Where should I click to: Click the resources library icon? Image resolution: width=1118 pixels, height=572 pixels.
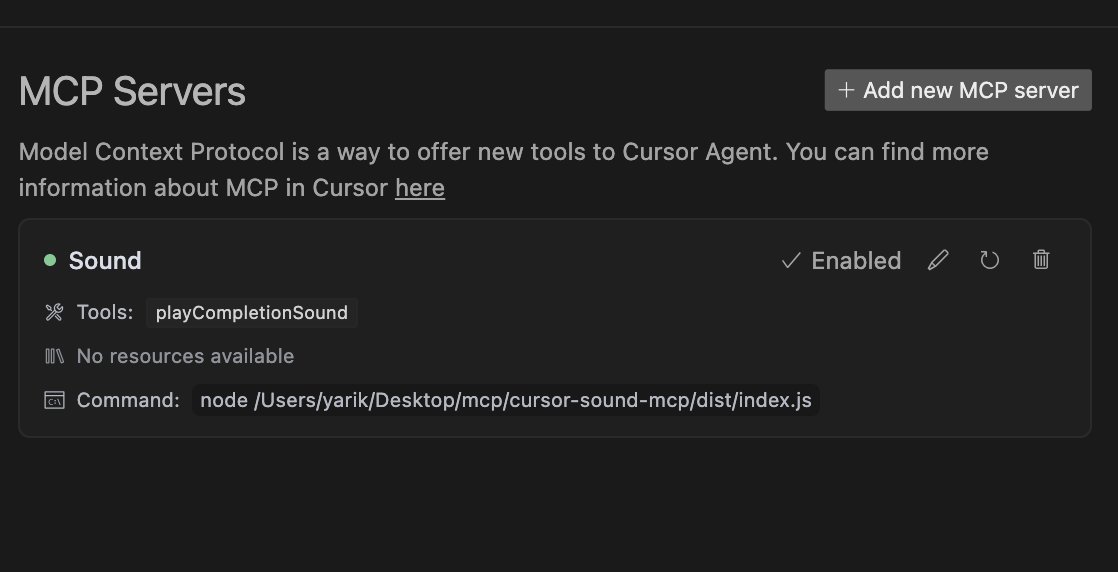click(x=54, y=356)
